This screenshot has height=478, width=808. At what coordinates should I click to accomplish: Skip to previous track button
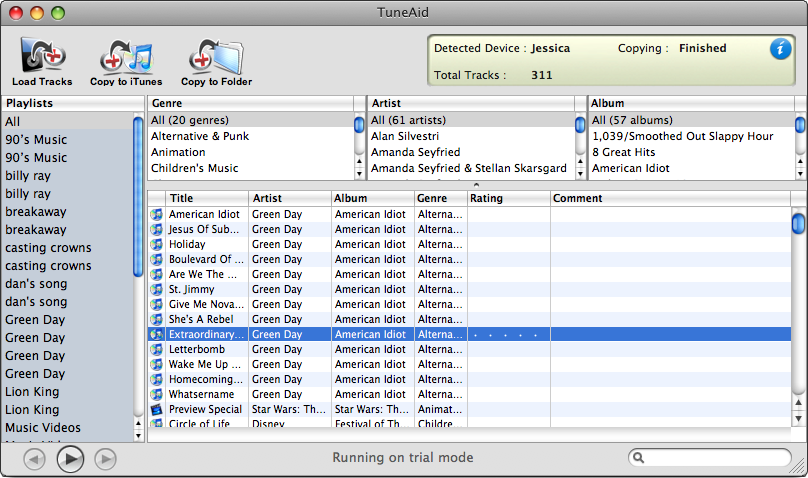coord(34,459)
